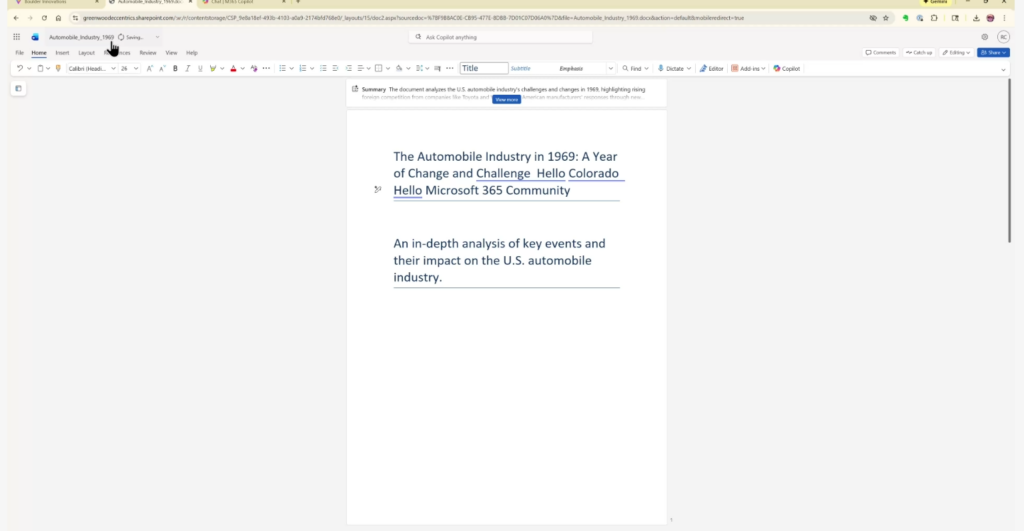Click the Comments button

881,52
